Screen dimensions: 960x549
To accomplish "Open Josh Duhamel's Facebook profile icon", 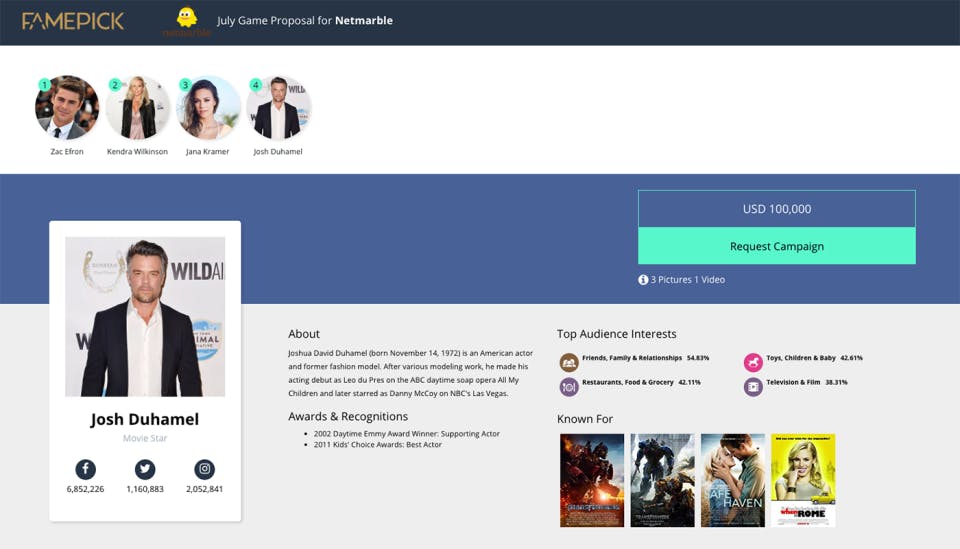I will (85, 469).
